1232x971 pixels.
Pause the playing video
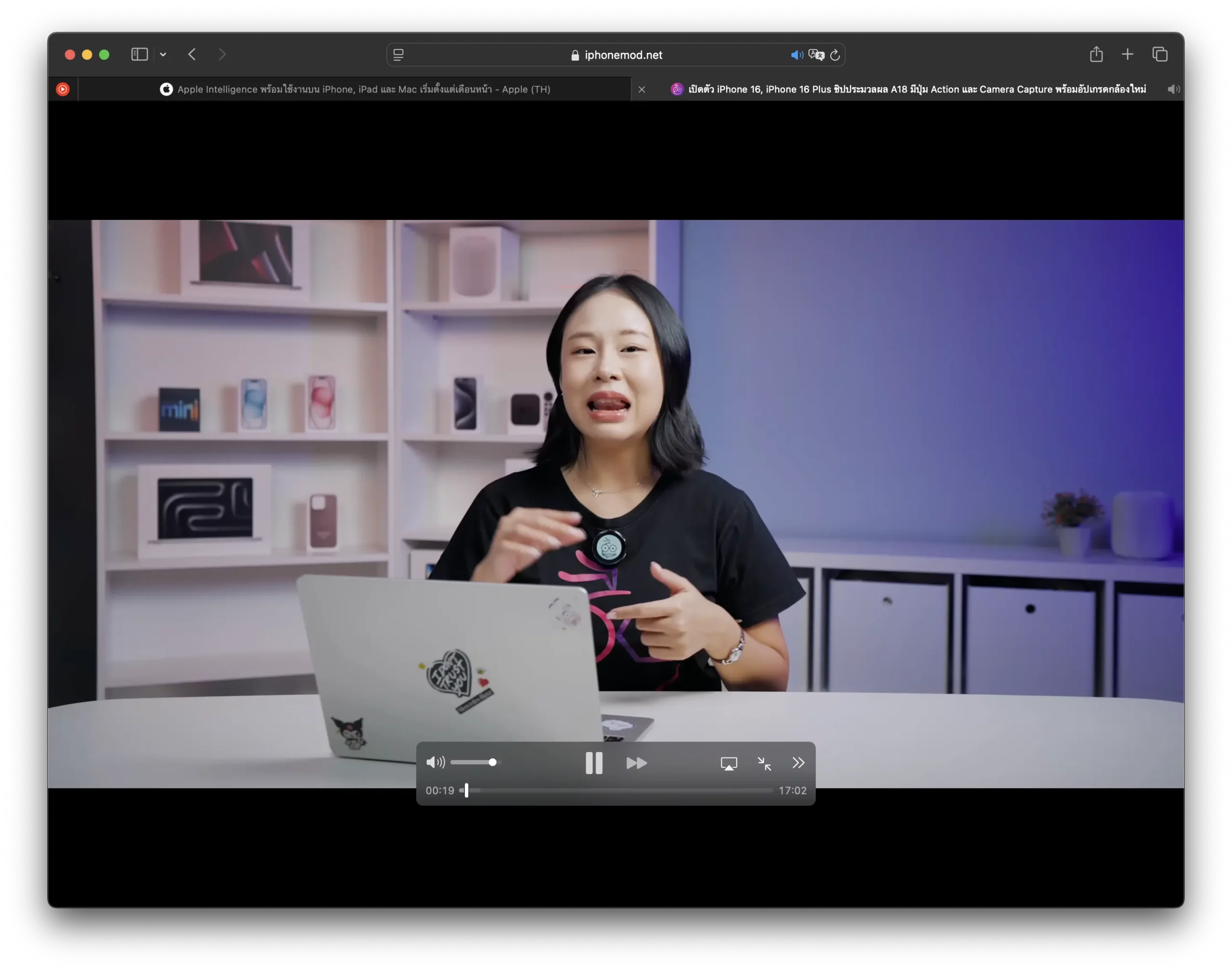click(594, 763)
